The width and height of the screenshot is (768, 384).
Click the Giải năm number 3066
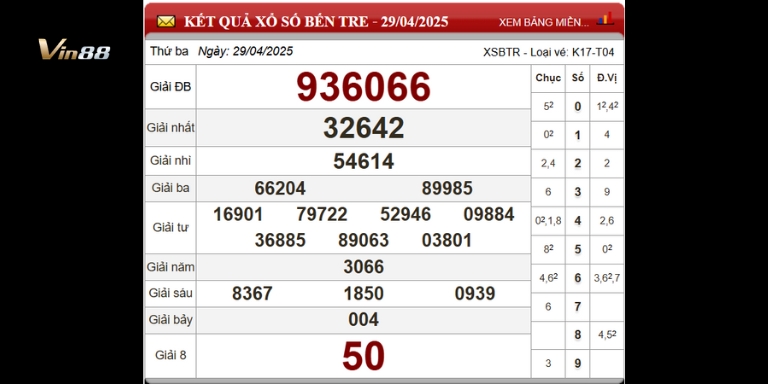(x=363, y=267)
